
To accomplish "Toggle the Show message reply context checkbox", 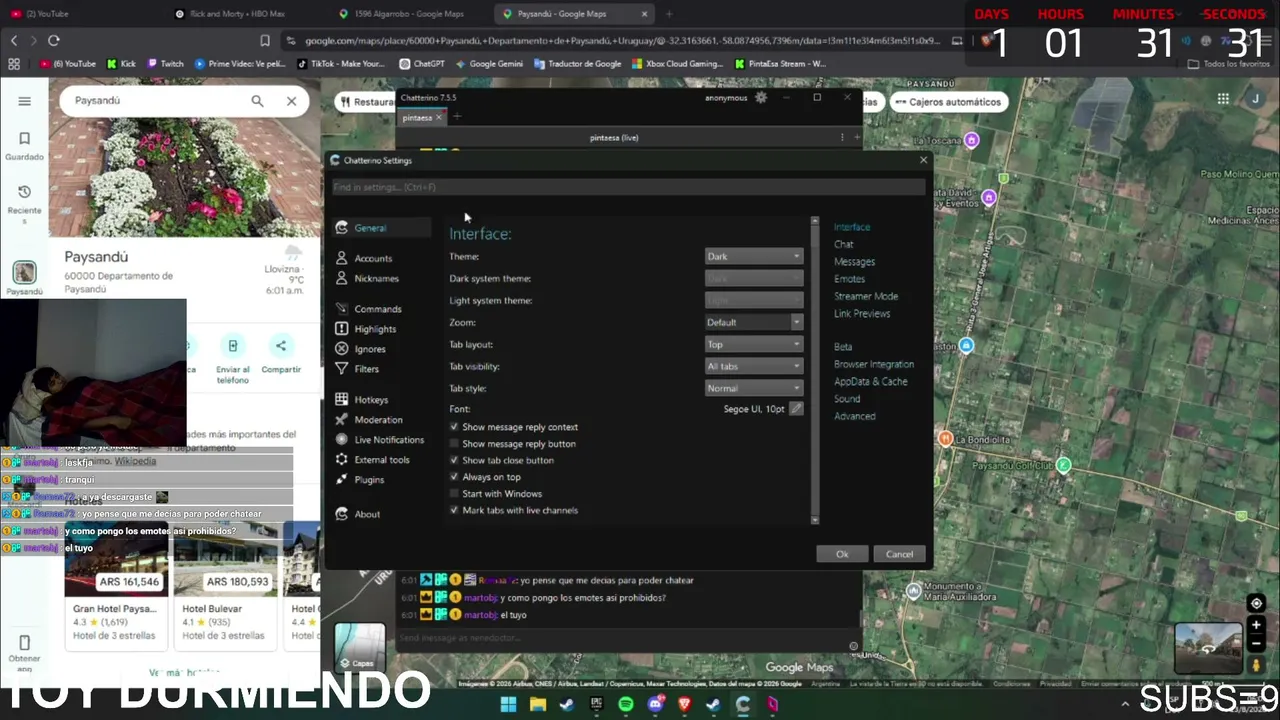I will pyautogui.click(x=454, y=427).
